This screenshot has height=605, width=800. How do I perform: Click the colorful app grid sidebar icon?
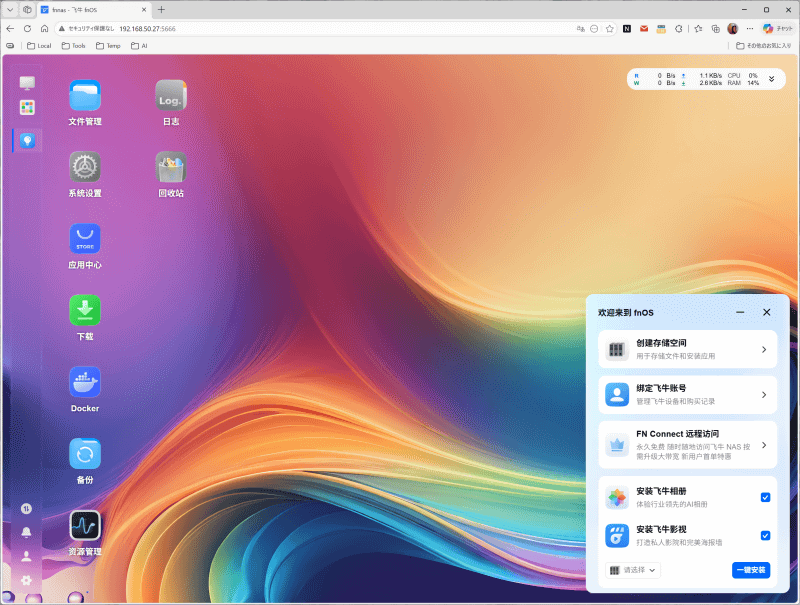click(27, 108)
